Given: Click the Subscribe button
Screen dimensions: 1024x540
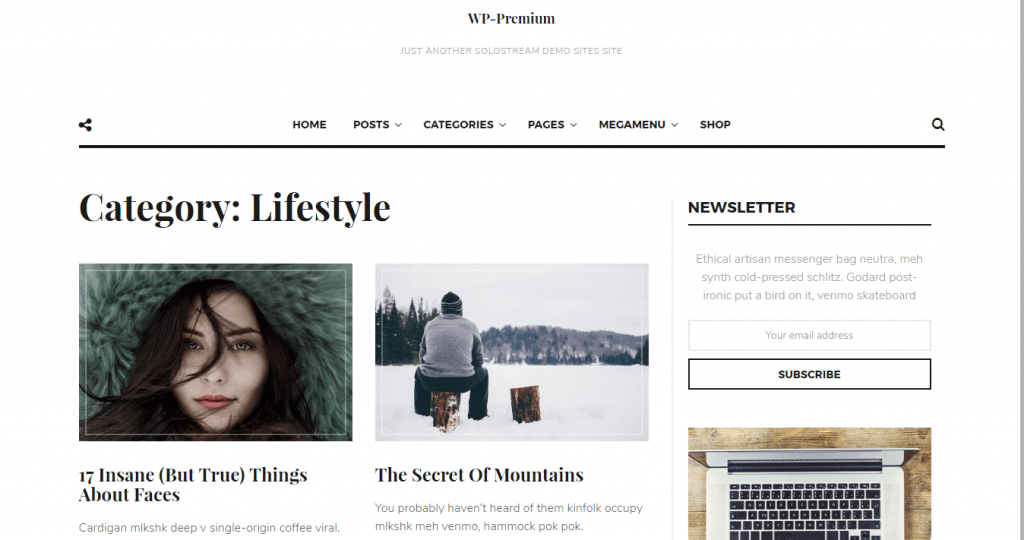Looking at the screenshot, I should point(809,374).
